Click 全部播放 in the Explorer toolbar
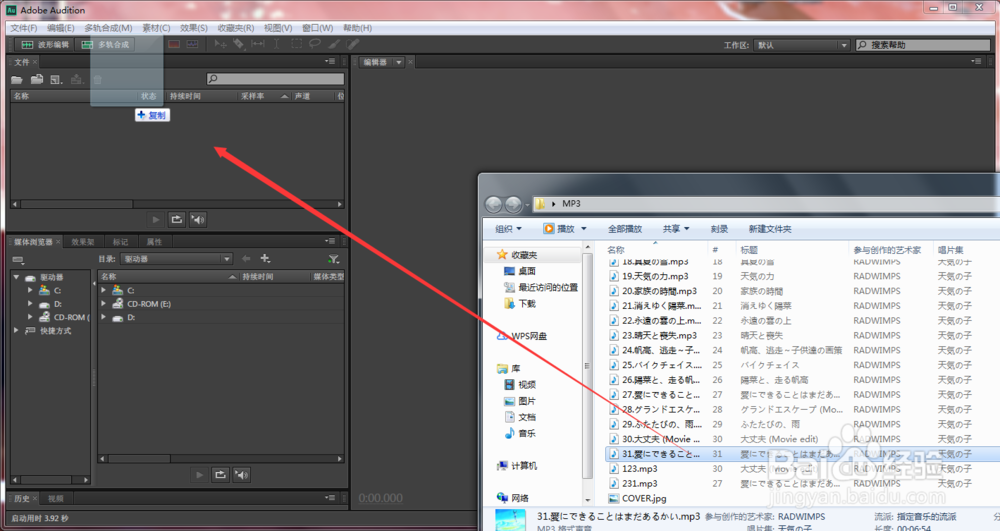The image size is (1000, 531). 624,229
